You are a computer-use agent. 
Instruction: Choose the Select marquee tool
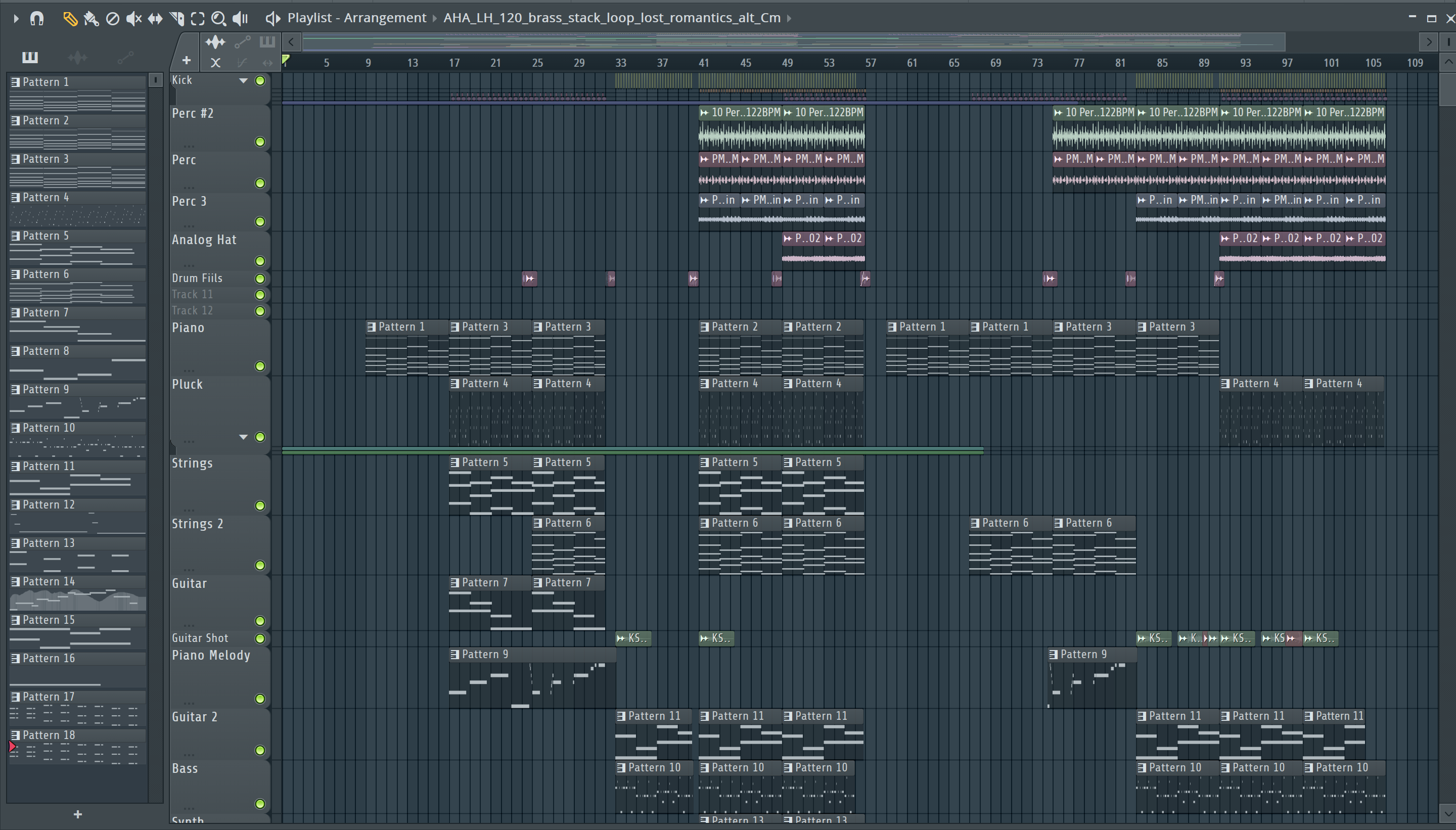click(197, 19)
